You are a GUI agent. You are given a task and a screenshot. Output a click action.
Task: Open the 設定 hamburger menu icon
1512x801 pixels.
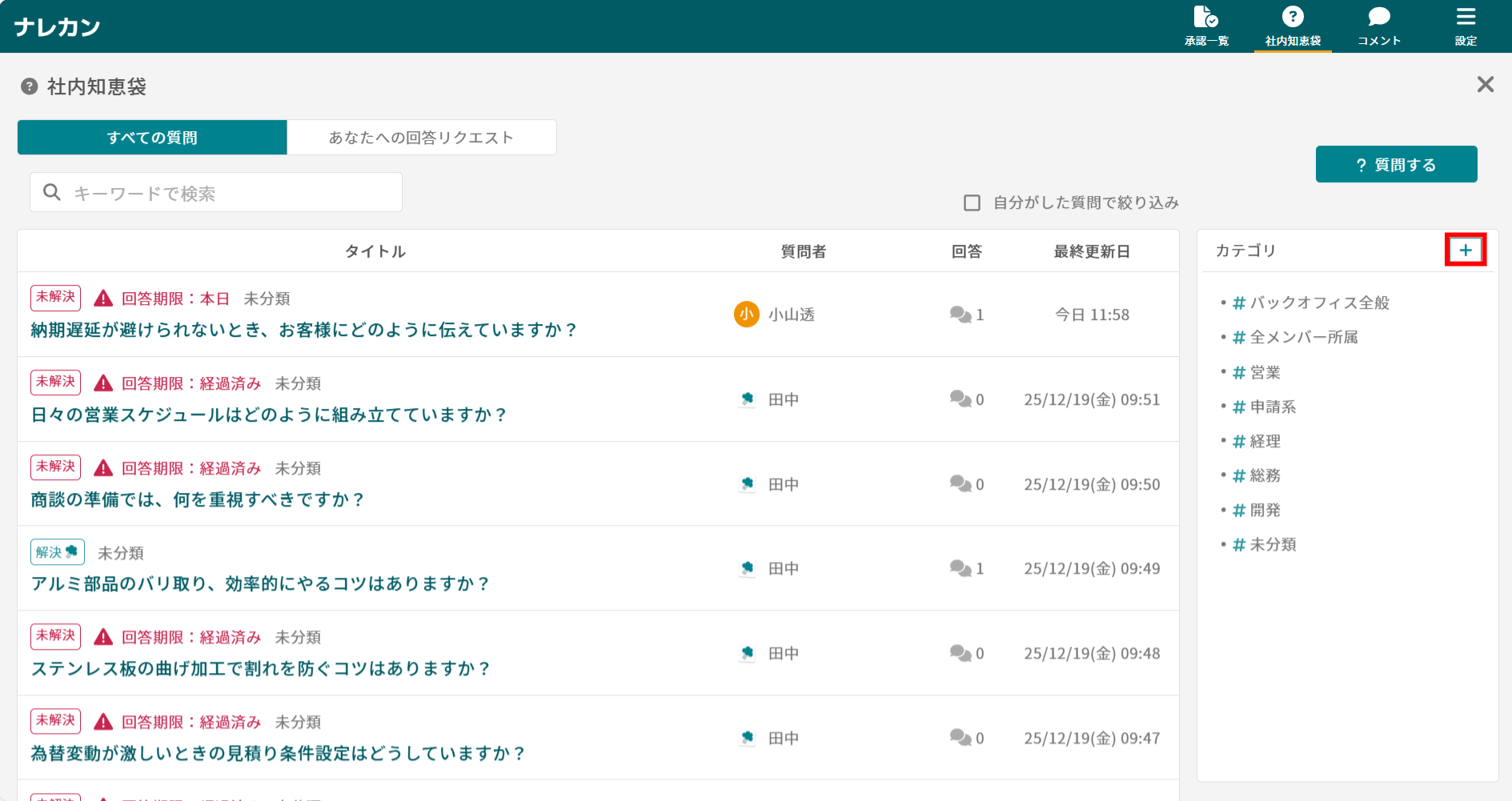coord(1466,16)
